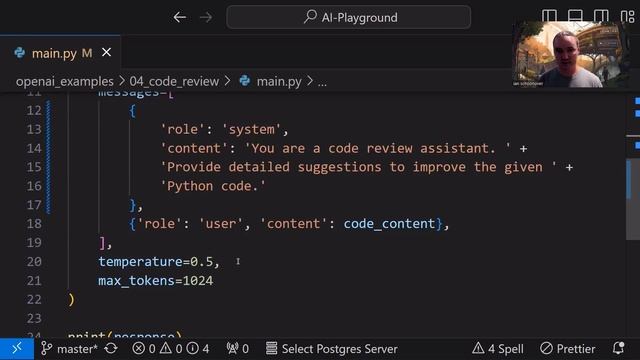This screenshot has width=640, height=360.
Task: Select the main.py editor tab
Action: coord(60,53)
